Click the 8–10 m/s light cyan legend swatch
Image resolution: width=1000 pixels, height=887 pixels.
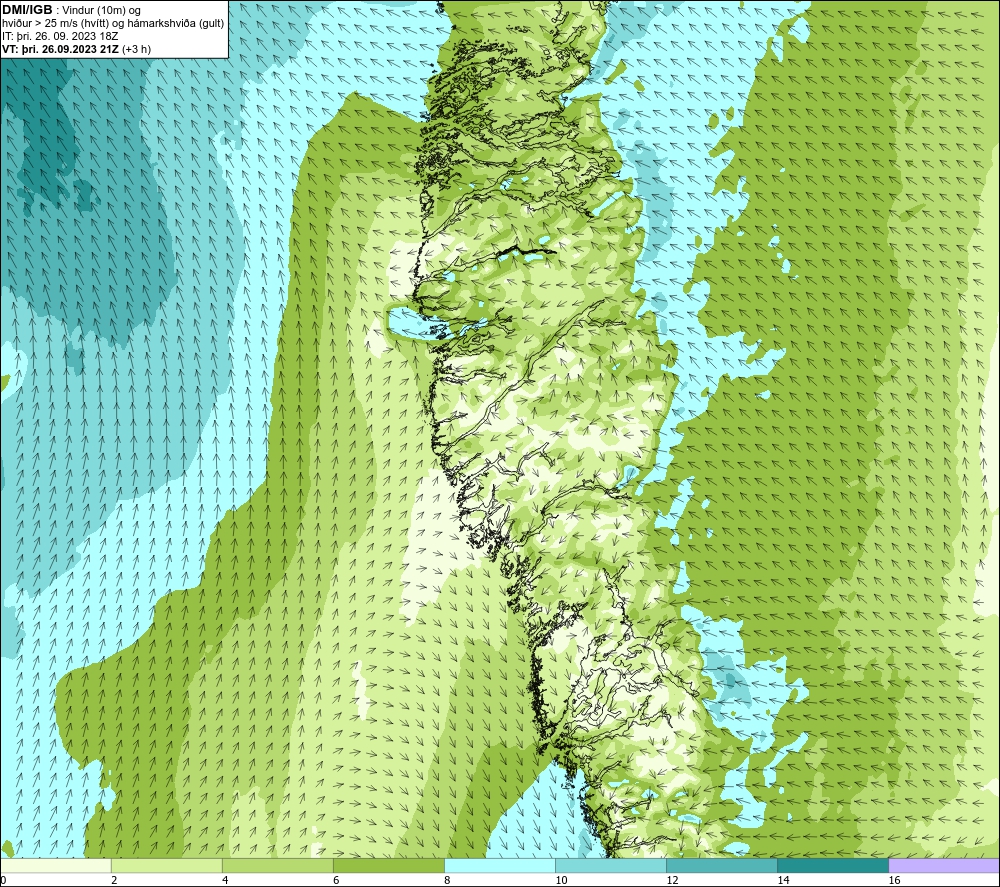tap(499, 866)
